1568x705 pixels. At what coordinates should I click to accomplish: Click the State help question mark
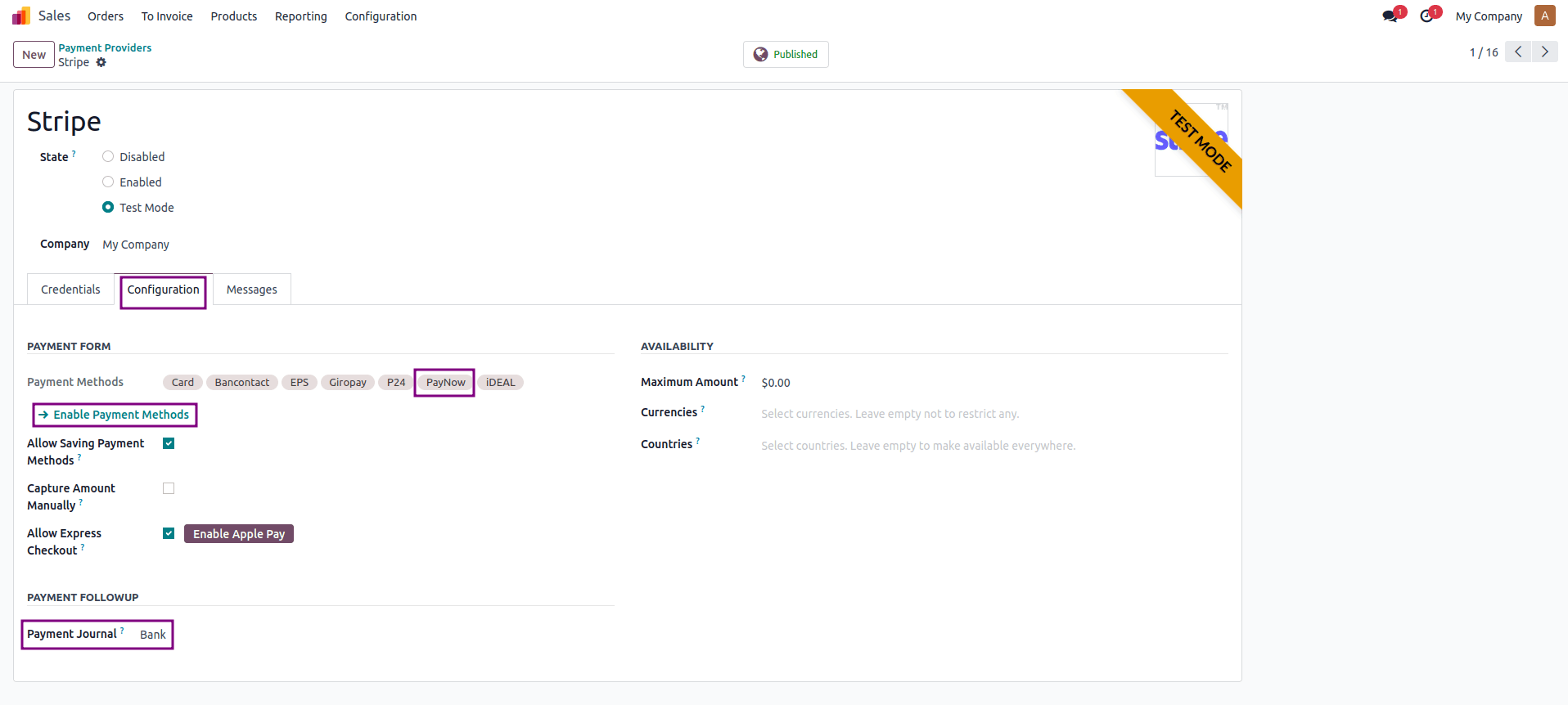click(x=74, y=154)
